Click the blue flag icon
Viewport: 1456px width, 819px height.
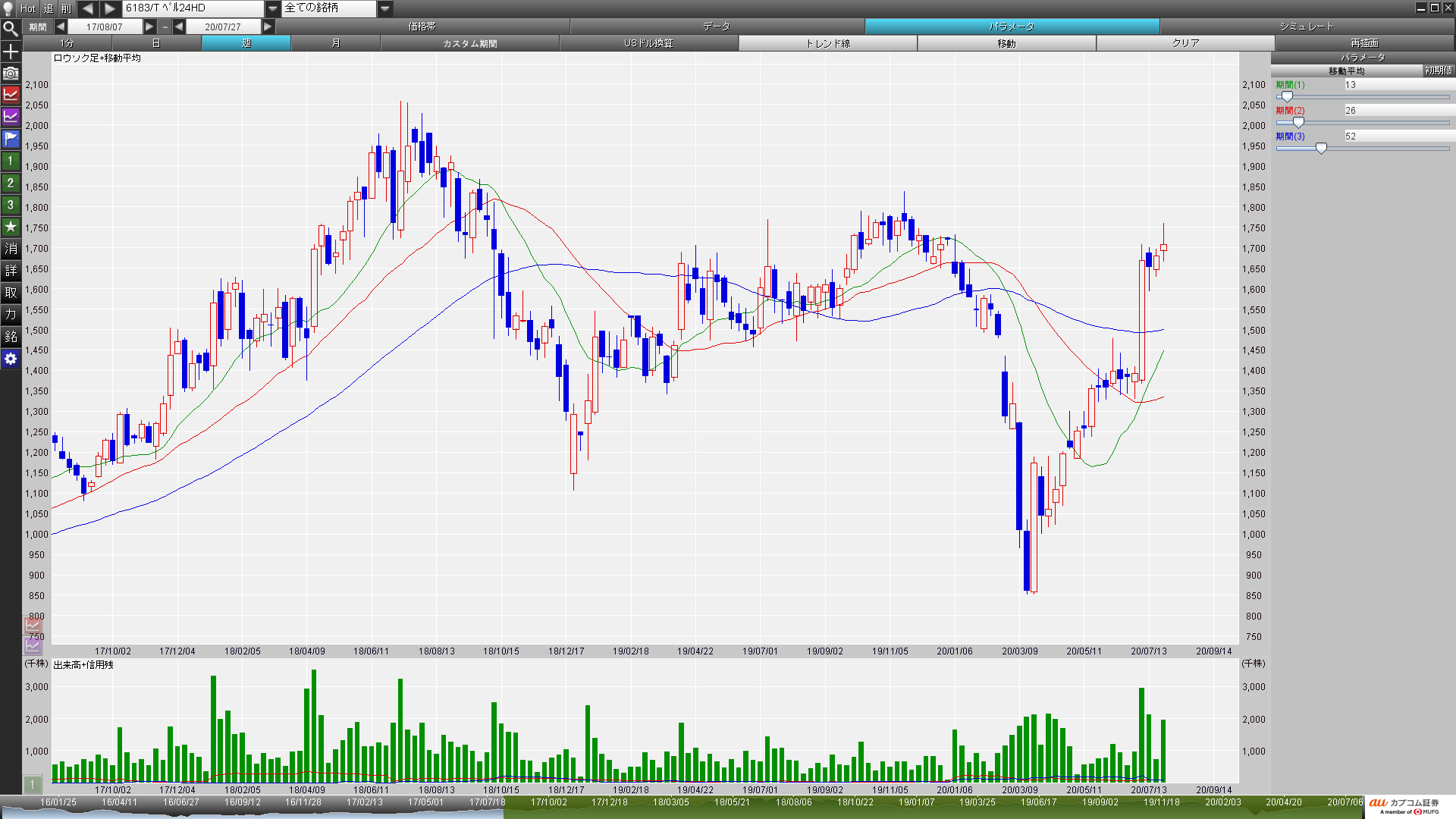(x=11, y=139)
